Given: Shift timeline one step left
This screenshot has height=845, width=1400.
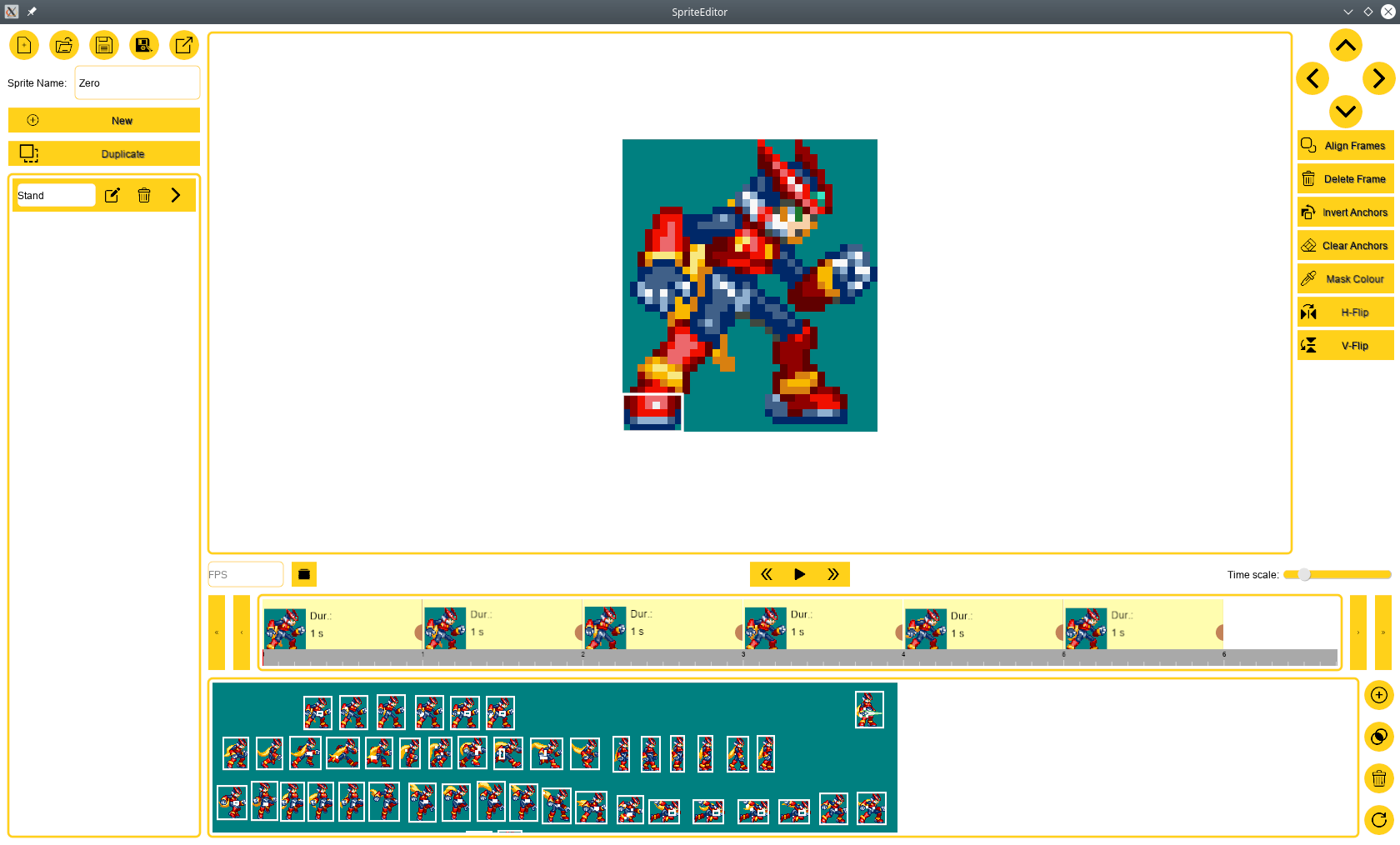Looking at the screenshot, I should click(242, 632).
